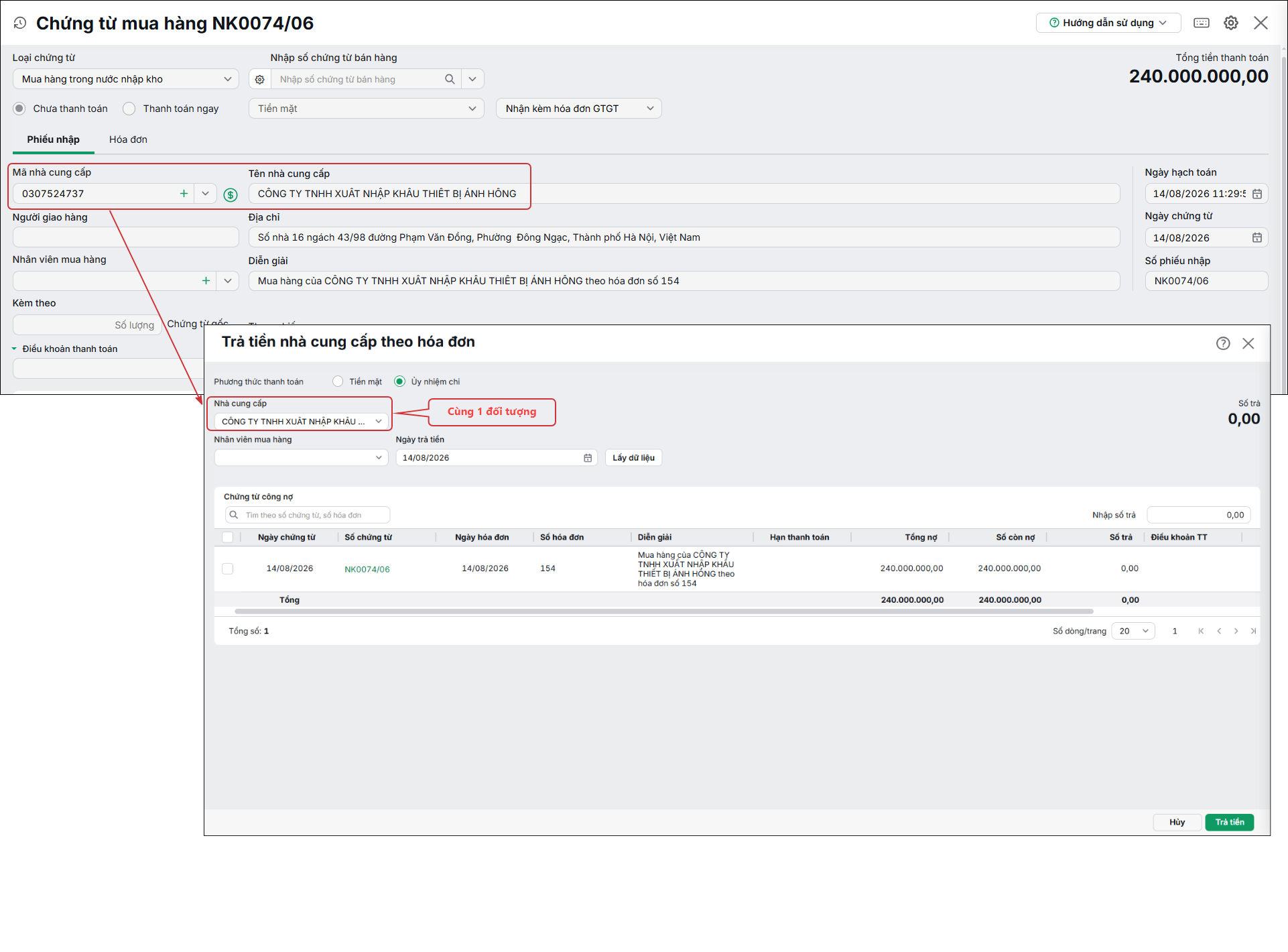The height and width of the screenshot is (952, 1288).
Task: Click Hủy button in dialog
Action: [1177, 822]
